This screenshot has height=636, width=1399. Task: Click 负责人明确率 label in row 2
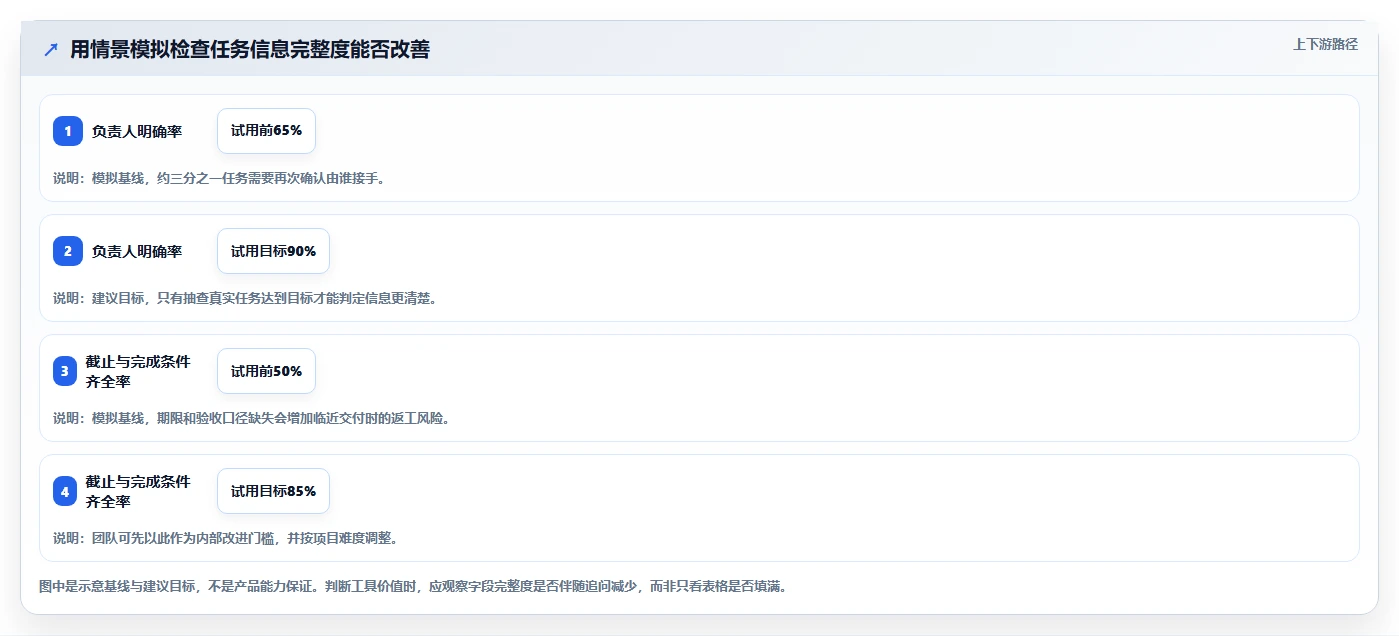137,251
